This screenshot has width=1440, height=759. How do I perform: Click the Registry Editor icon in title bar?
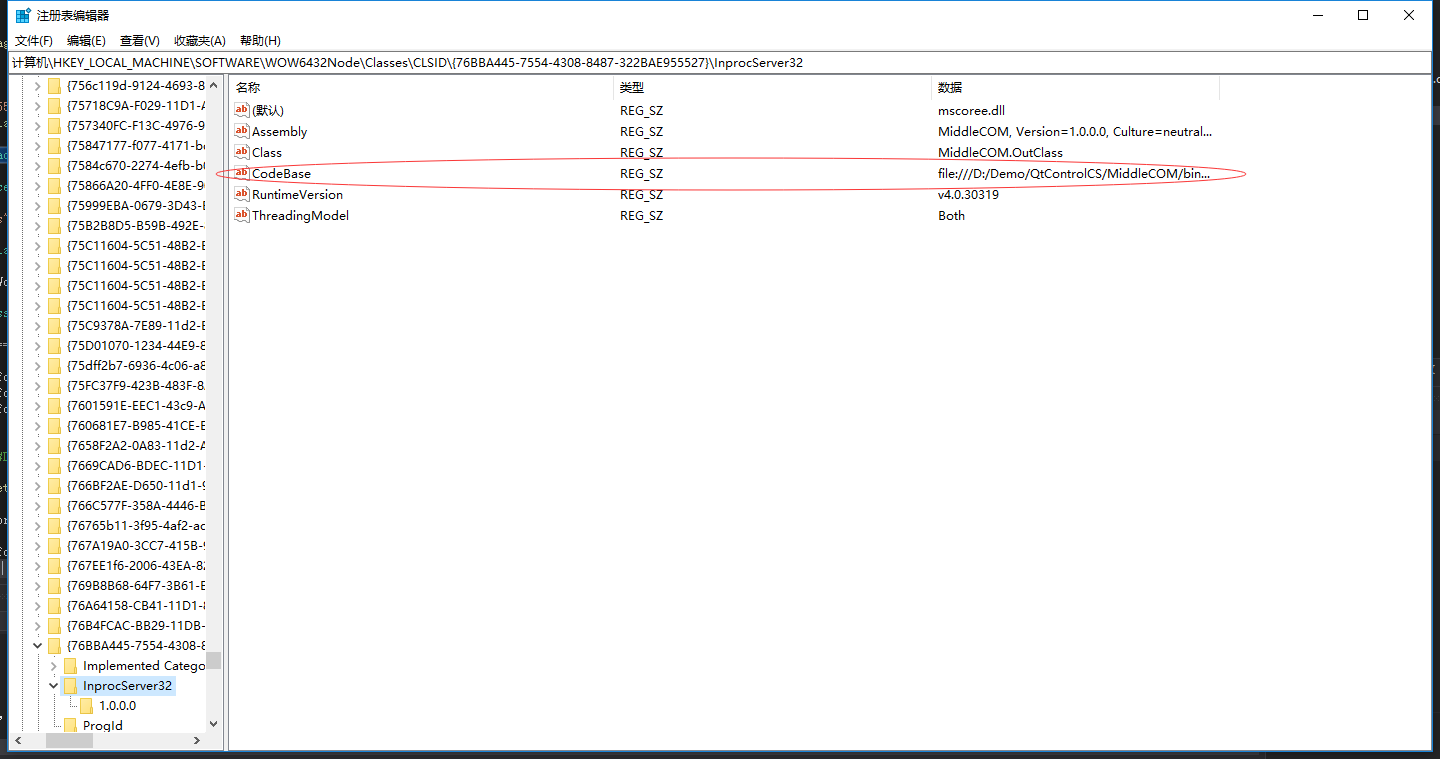point(23,15)
